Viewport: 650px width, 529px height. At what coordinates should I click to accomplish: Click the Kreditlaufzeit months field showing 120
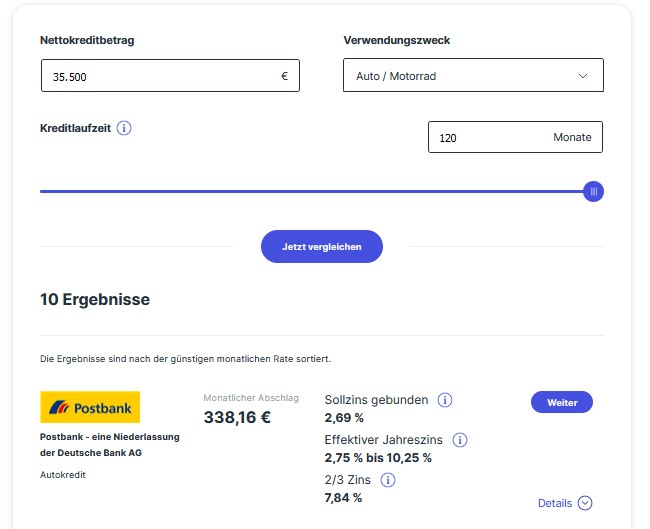[x=490, y=138]
